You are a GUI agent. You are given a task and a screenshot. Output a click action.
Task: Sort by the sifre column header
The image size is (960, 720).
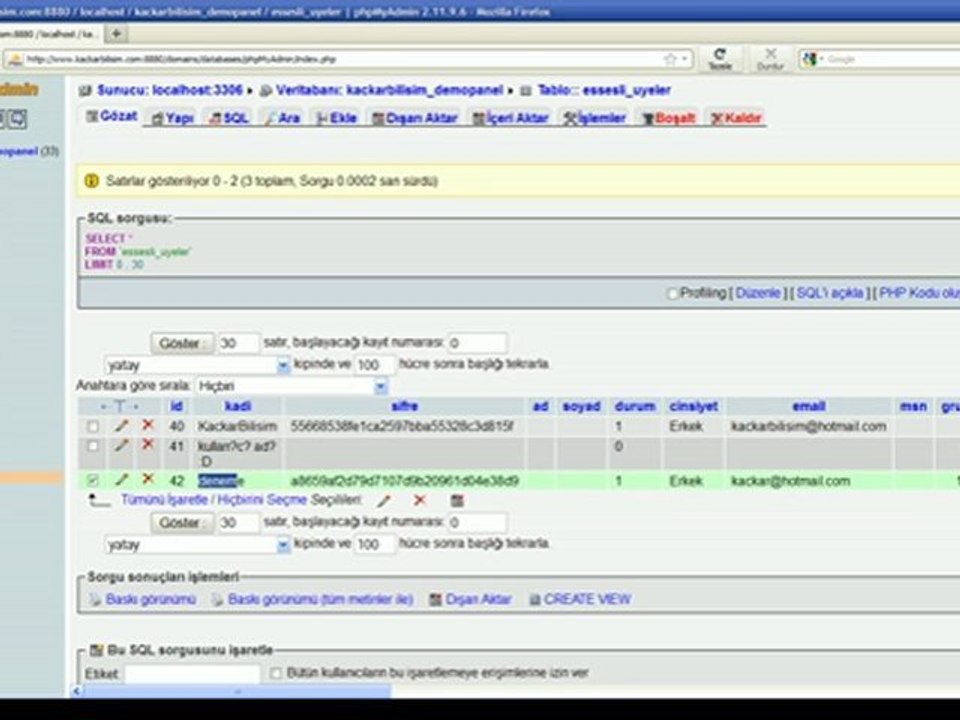tap(405, 407)
